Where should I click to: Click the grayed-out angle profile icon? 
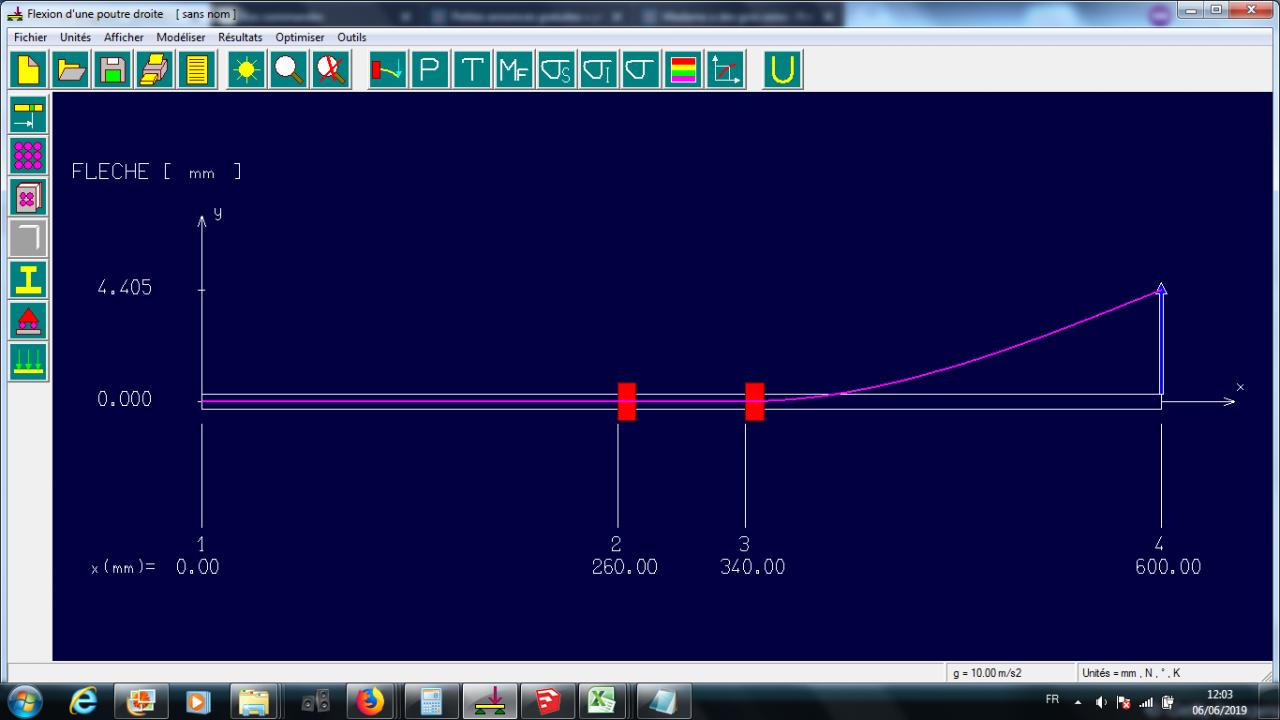click(28, 238)
